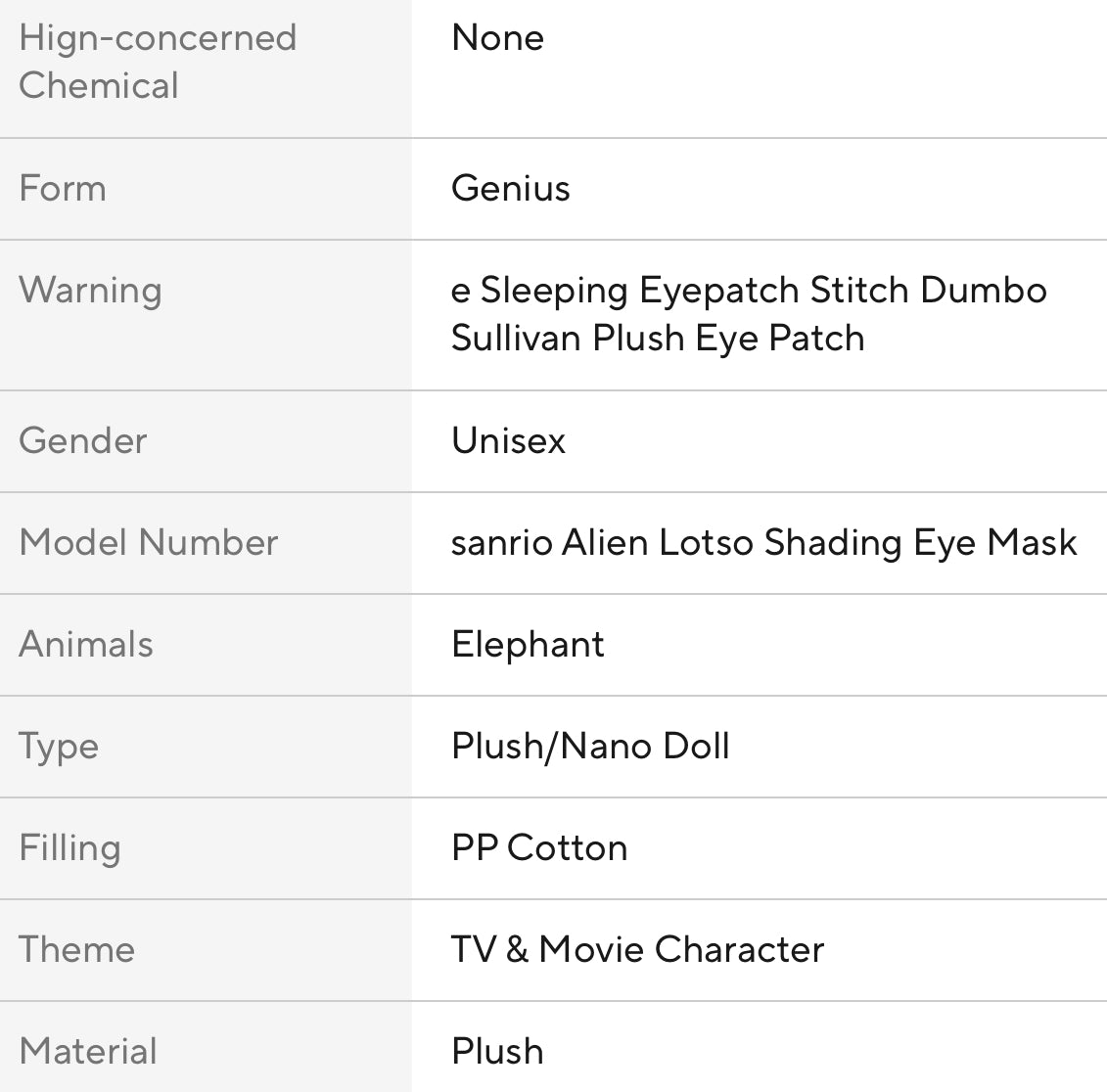Click the 'Gender' attribute label

coord(83,440)
